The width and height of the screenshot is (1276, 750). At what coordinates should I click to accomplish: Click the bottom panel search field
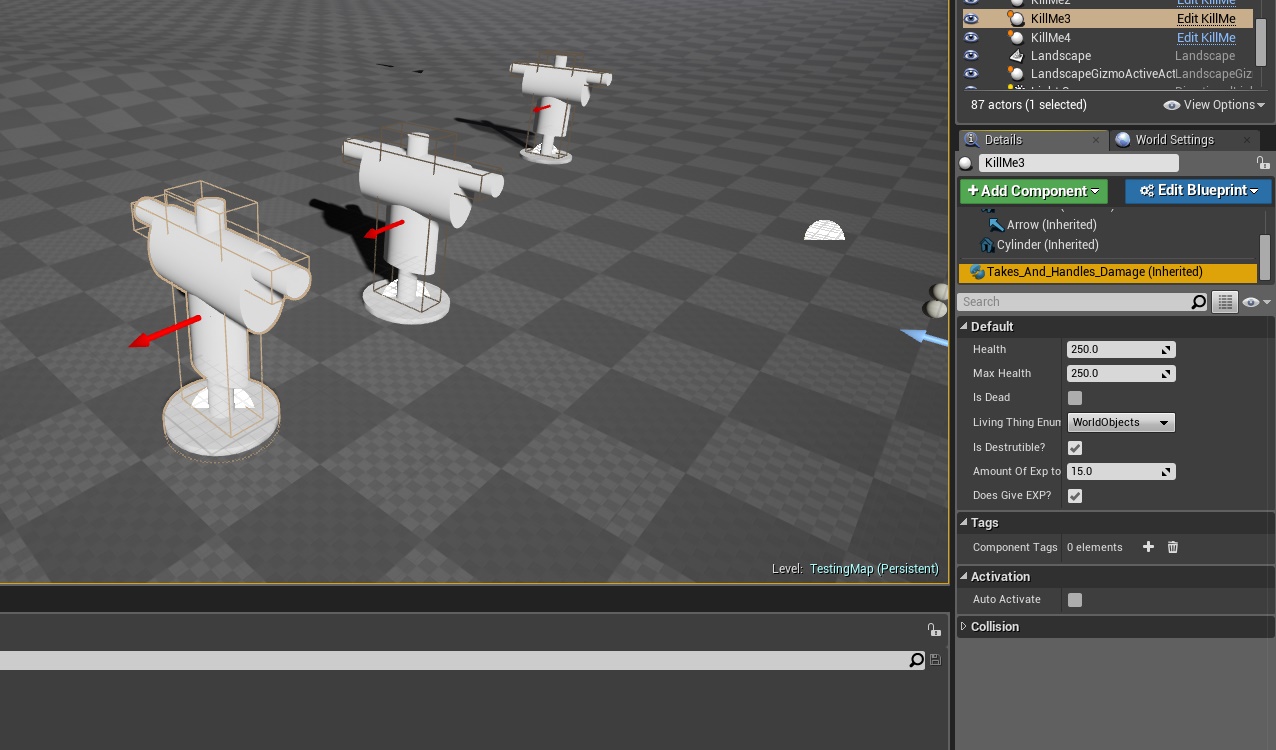454,660
